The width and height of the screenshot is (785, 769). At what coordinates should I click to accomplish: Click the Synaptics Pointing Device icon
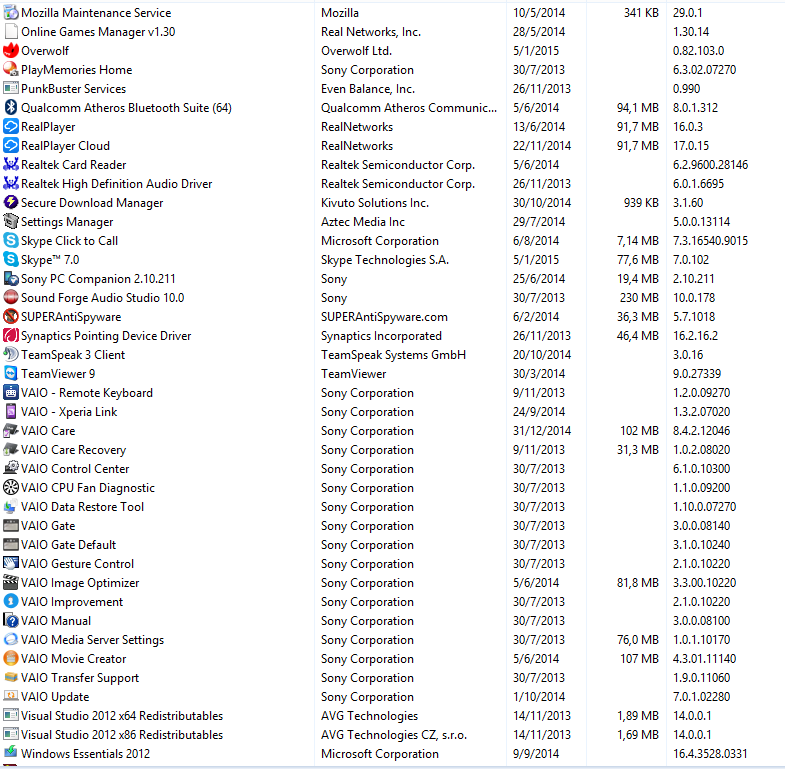(11, 336)
